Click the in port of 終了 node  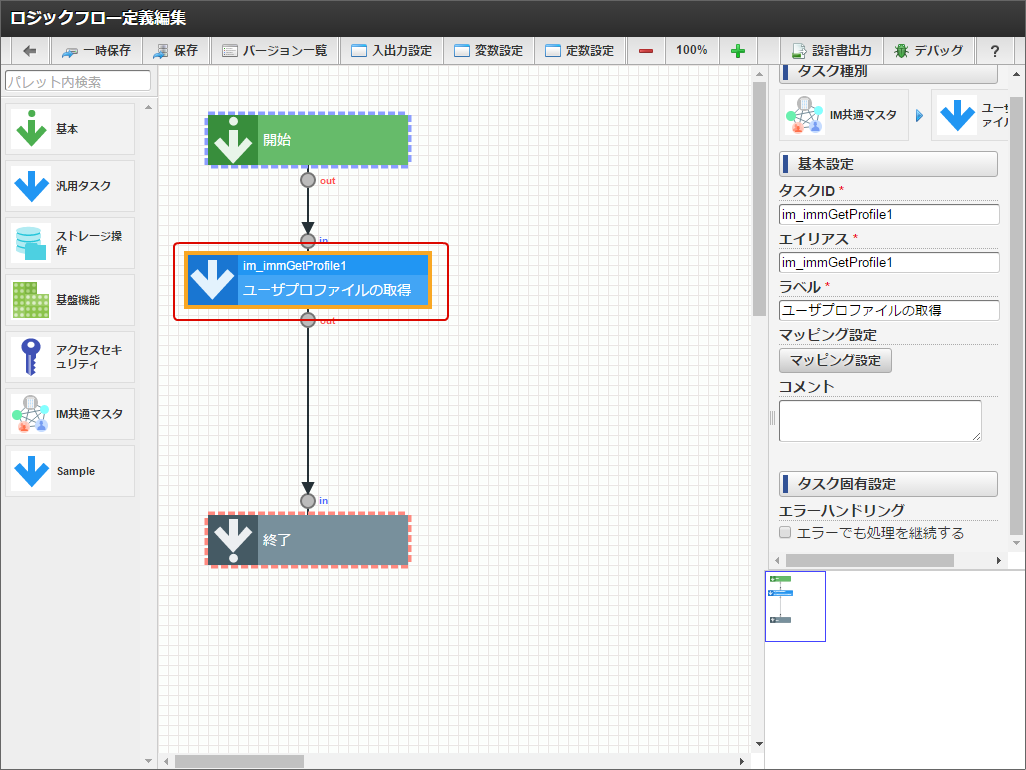point(308,501)
